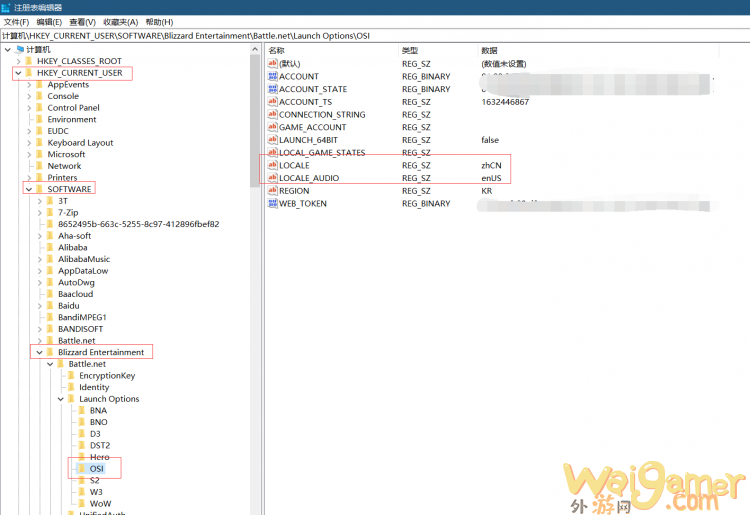Open the 编辑(E) menu
Screen dimensions: 750x515
tap(49, 22)
